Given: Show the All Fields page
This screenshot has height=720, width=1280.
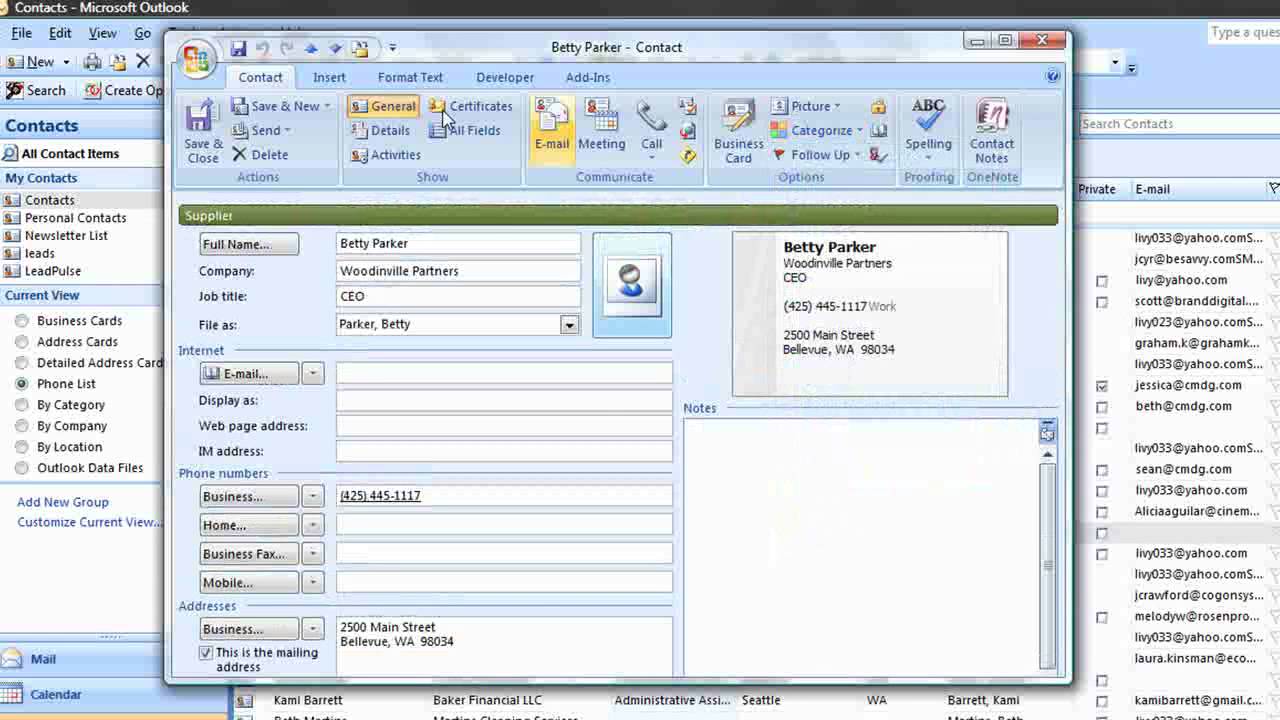Looking at the screenshot, I should [465, 130].
